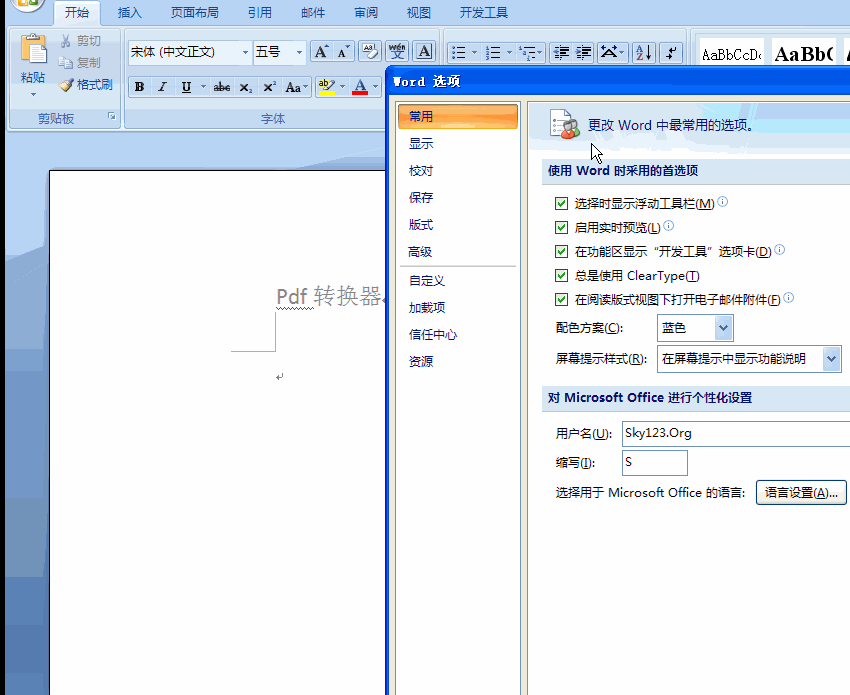Image resolution: width=850 pixels, height=695 pixels.
Task: Click info icon beside 启用实时预览
Action: pos(668,226)
